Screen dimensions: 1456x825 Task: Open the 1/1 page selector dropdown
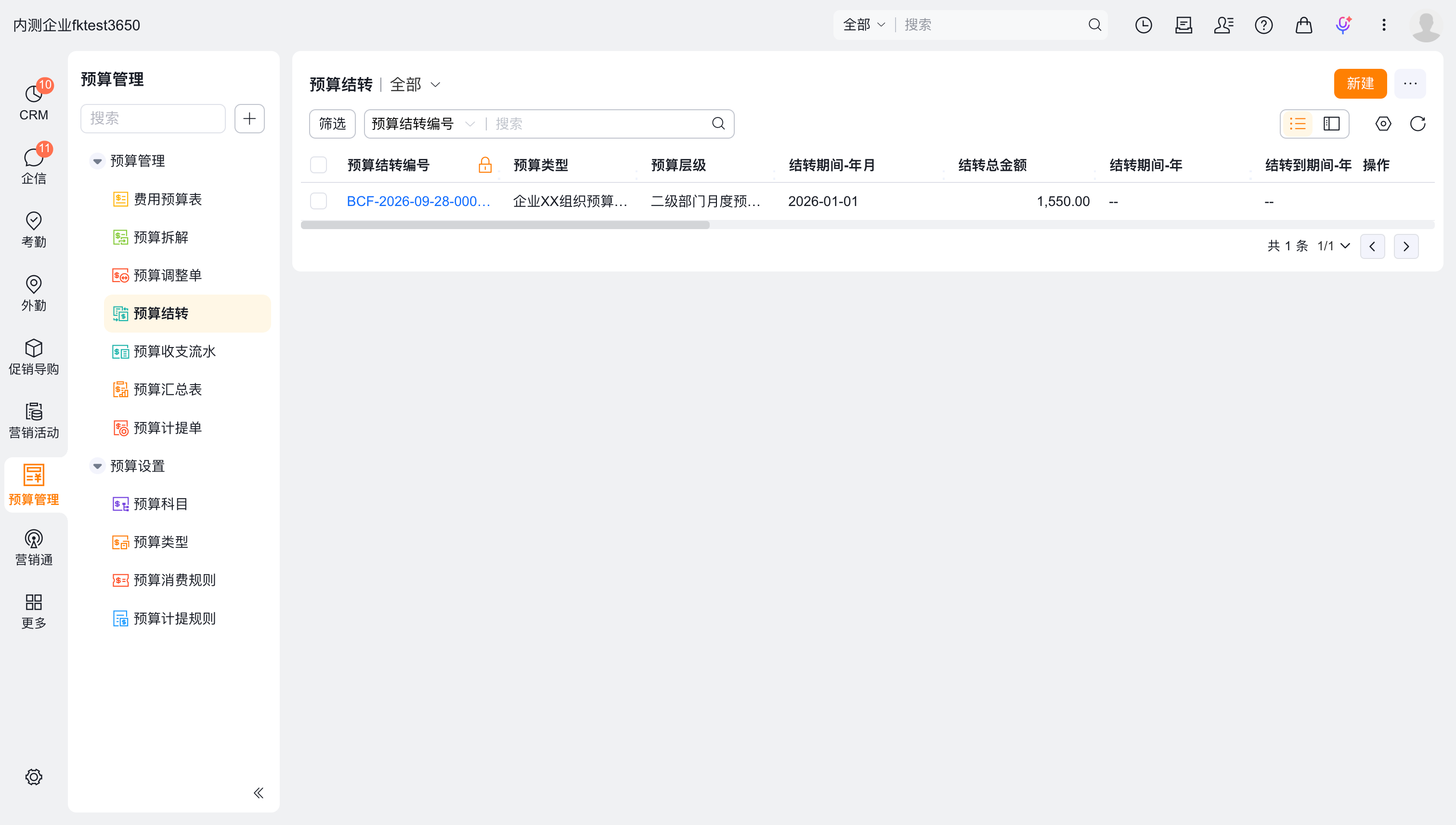pyautogui.click(x=1334, y=246)
